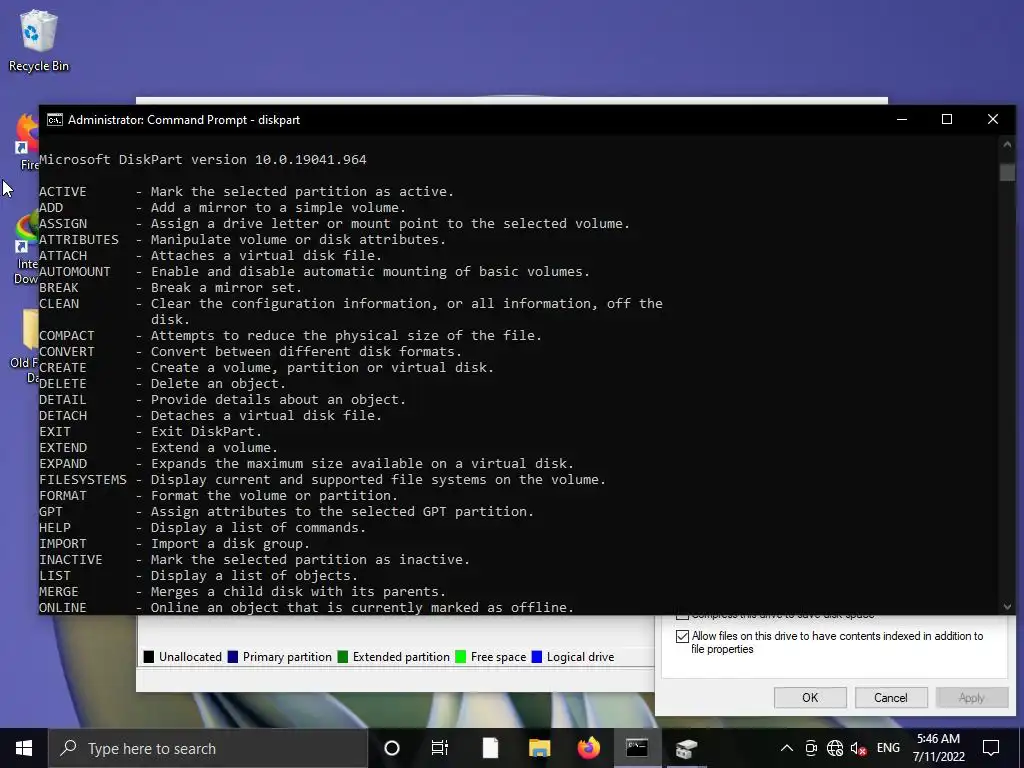This screenshot has height=768, width=1024.
Task: Click the bright green Free space swatch
Action: 460,656
